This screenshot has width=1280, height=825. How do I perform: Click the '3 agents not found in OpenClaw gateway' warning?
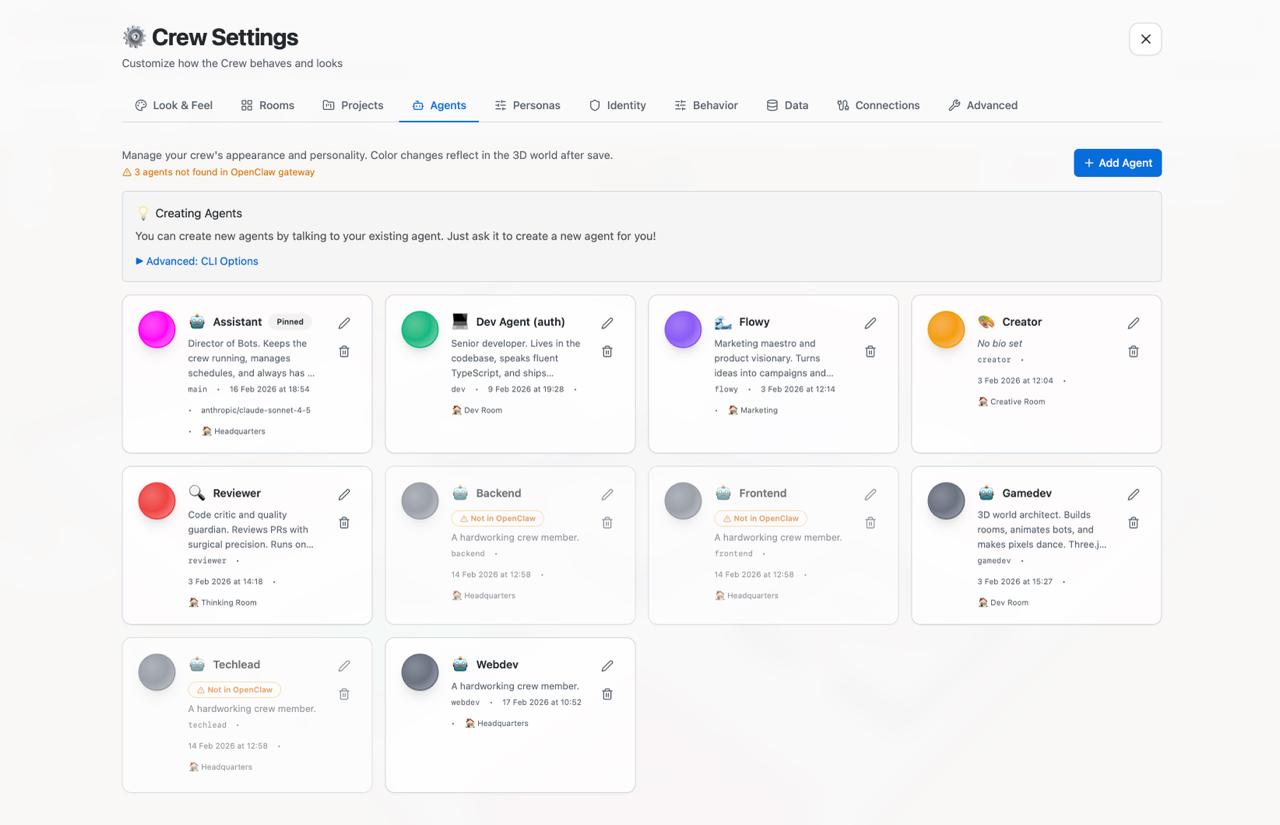coord(222,172)
